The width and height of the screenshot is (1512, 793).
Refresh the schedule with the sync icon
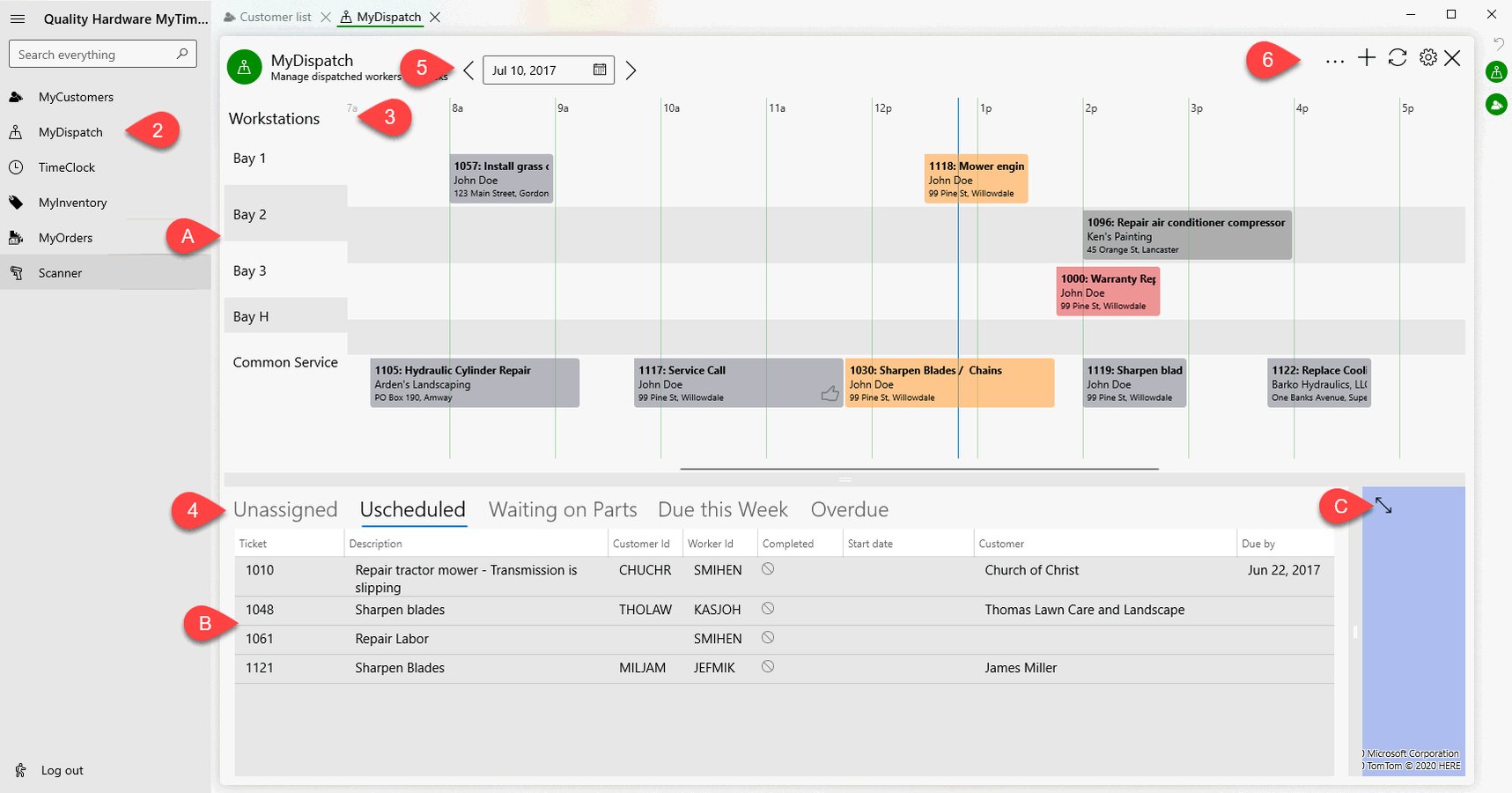pyautogui.click(x=1397, y=58)
